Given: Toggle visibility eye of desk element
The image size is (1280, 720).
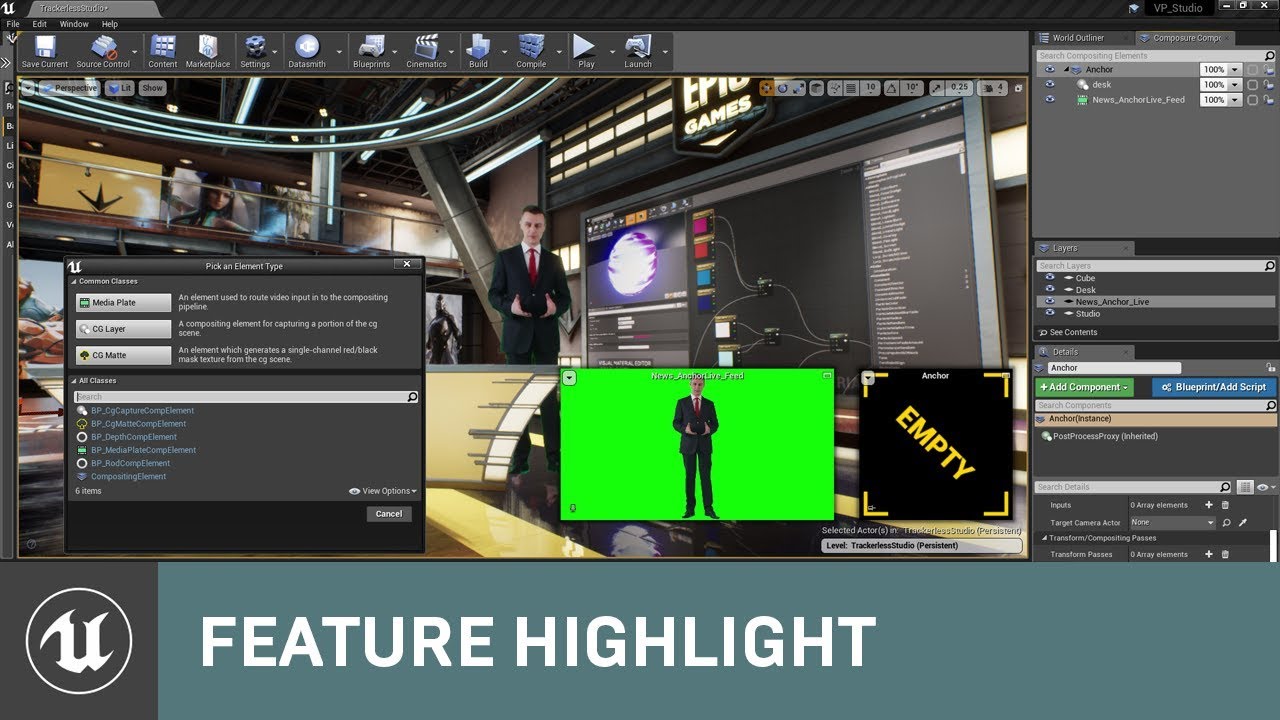Looking at the screenshot, I should [x=1049, y=85].
